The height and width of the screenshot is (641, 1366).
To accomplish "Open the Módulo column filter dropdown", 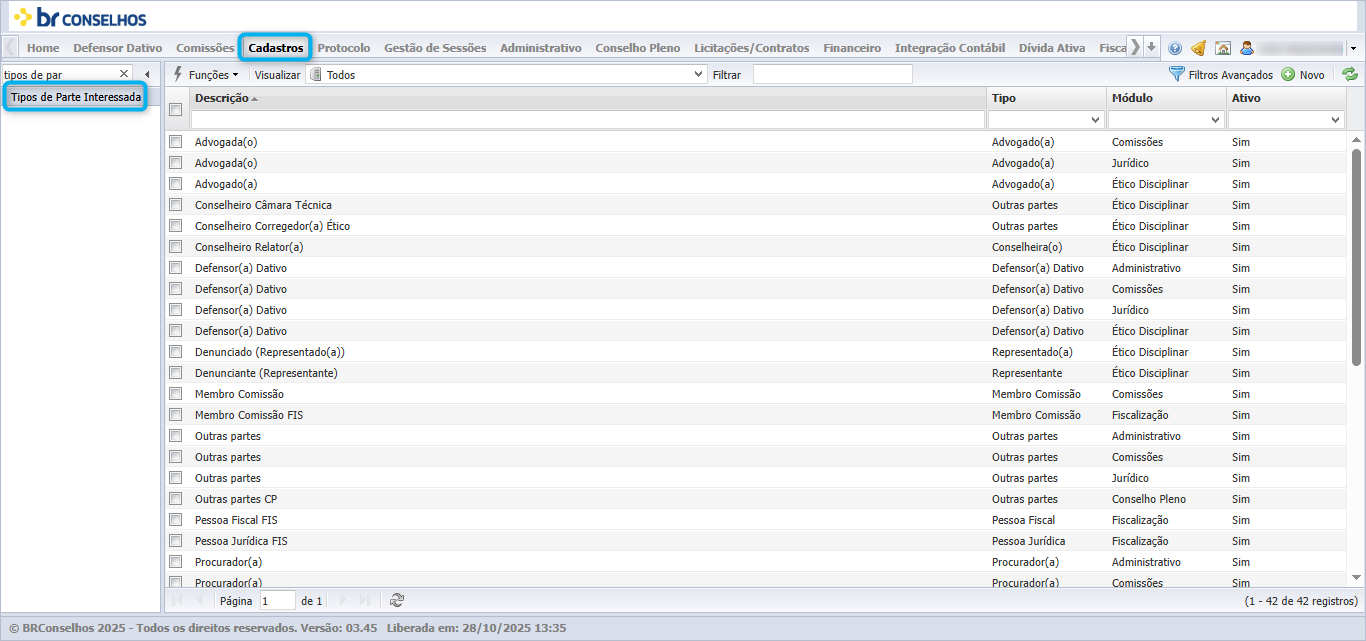I will 1216,120.
